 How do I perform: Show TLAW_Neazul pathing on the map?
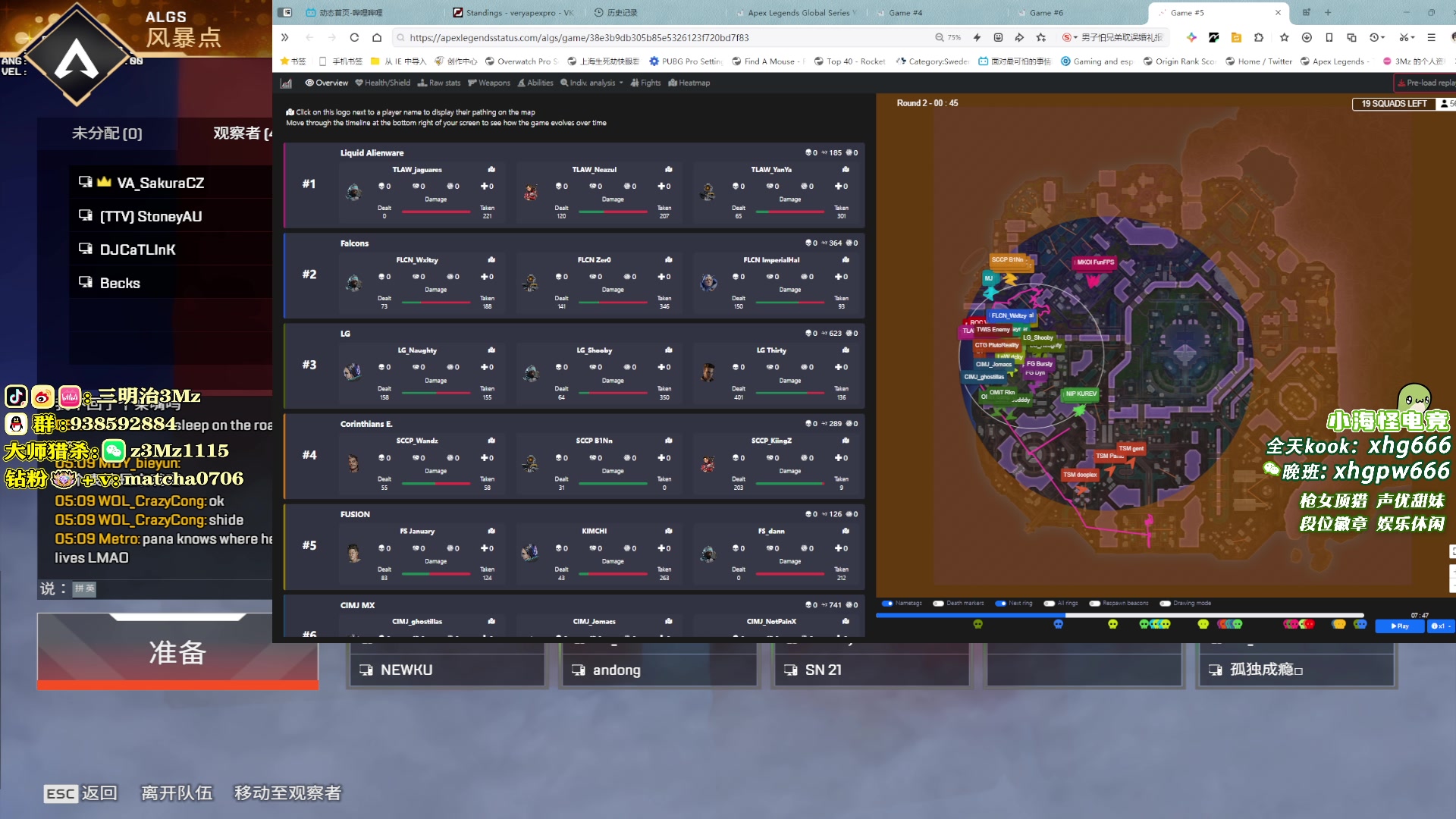(669, 170)
